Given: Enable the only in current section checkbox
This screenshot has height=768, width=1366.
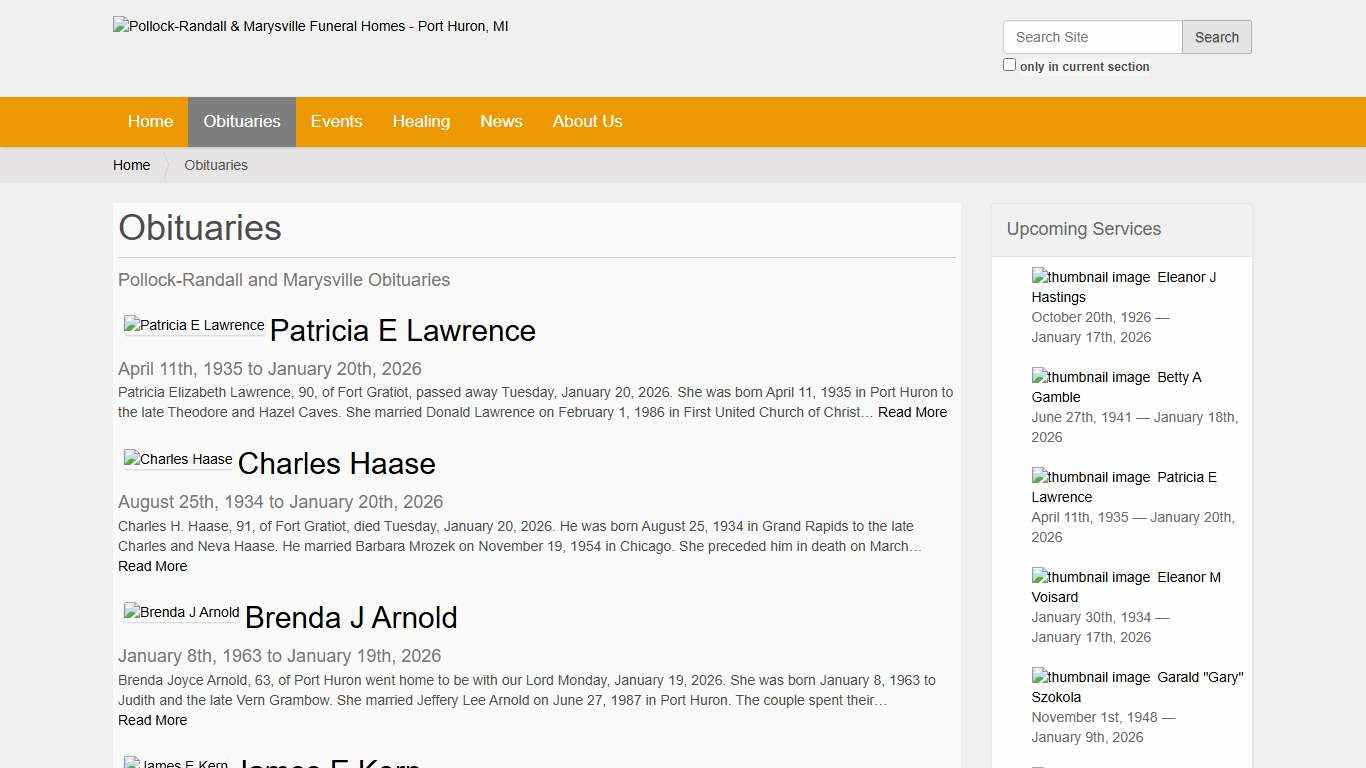Looking at the screenshot, I should point(1009,65).
